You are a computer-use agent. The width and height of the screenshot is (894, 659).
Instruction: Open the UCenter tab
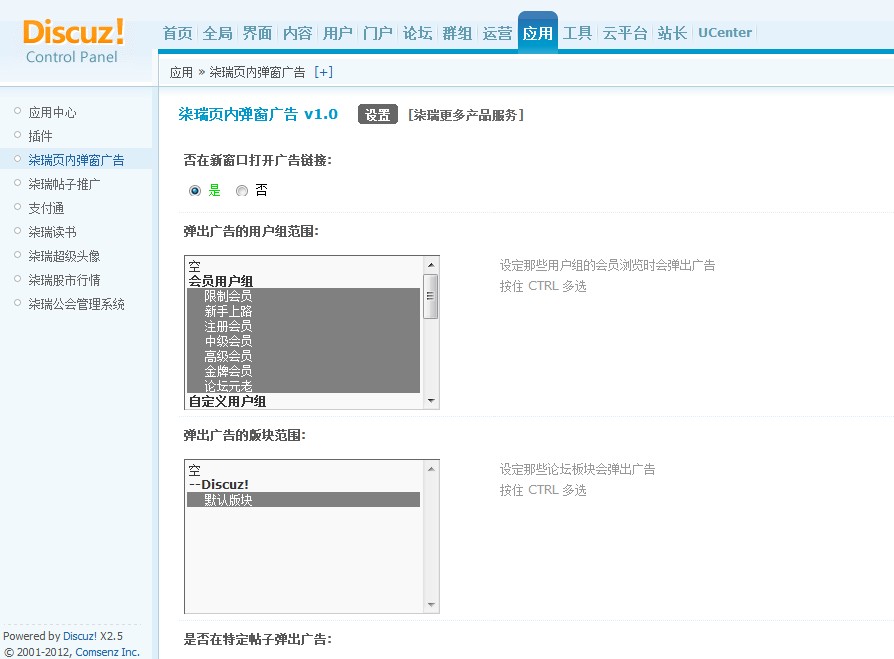[x=725, y=32]
